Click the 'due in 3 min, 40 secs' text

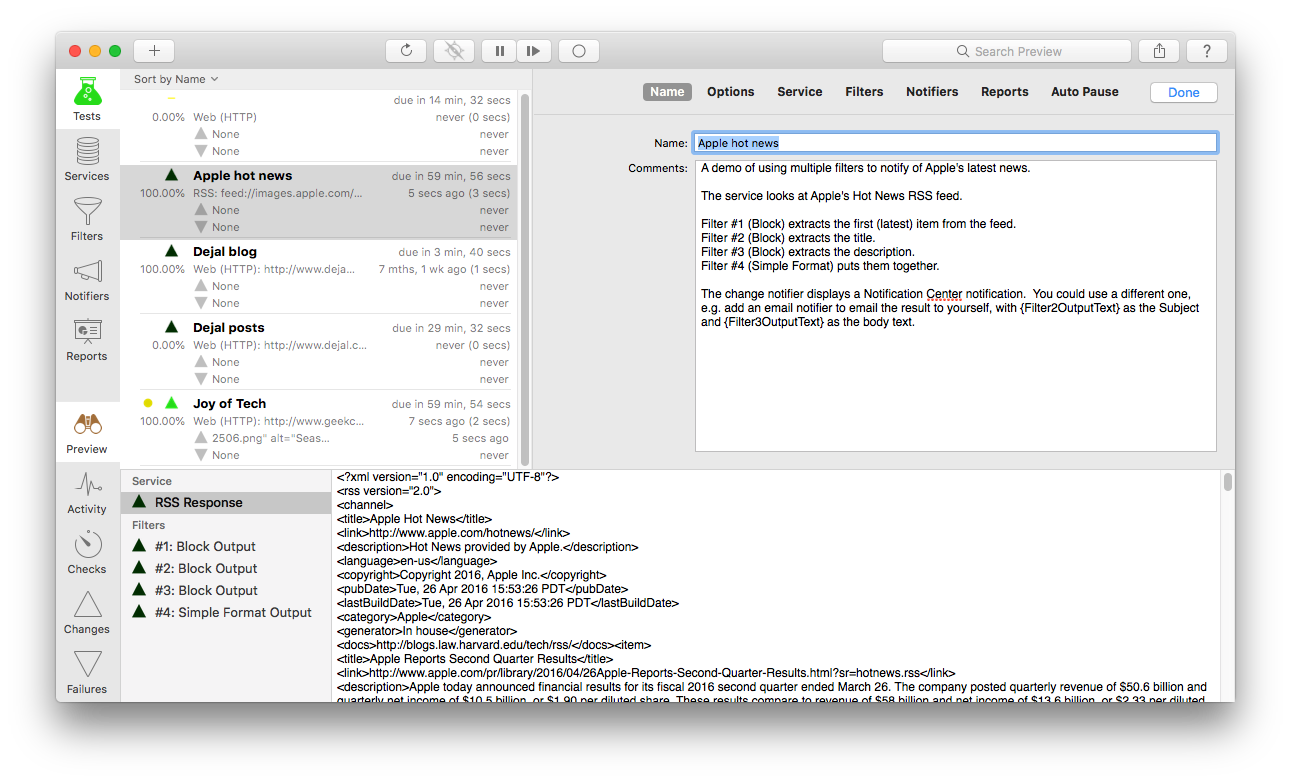(x=454, y=252)
